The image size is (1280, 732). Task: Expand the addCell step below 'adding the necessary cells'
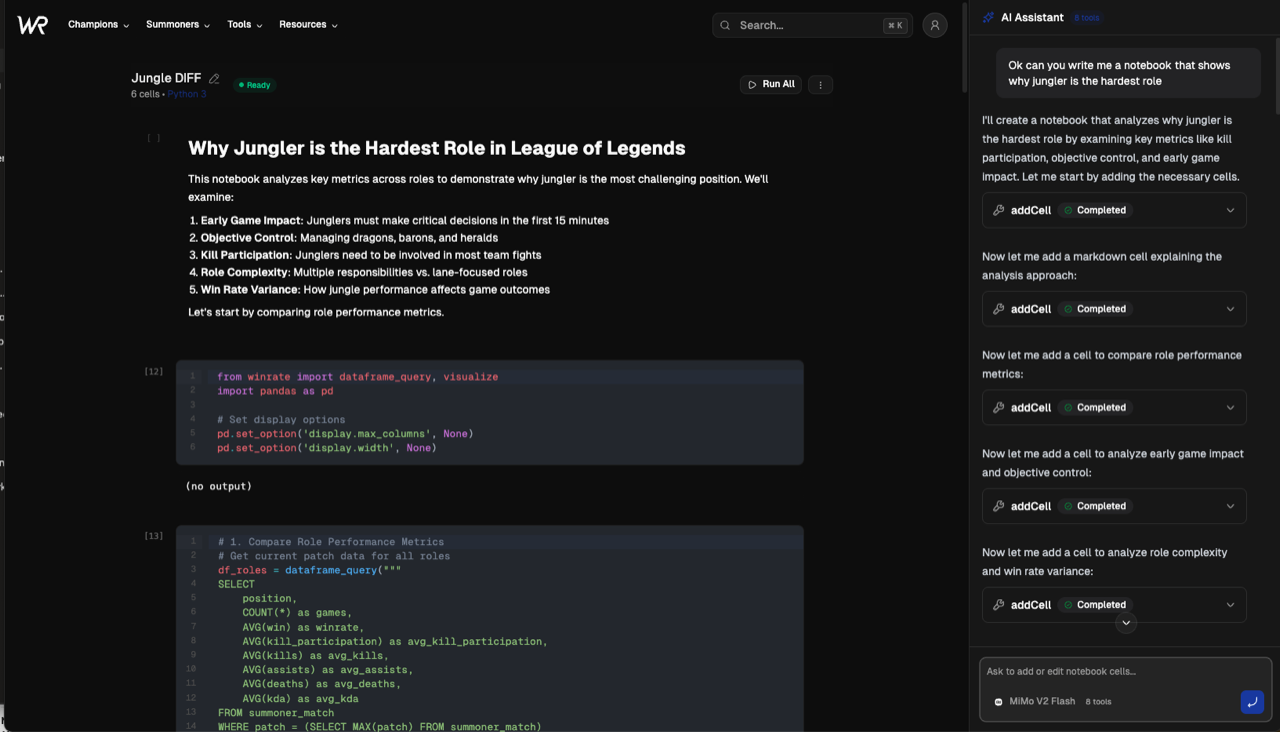tap(1114, 210)
